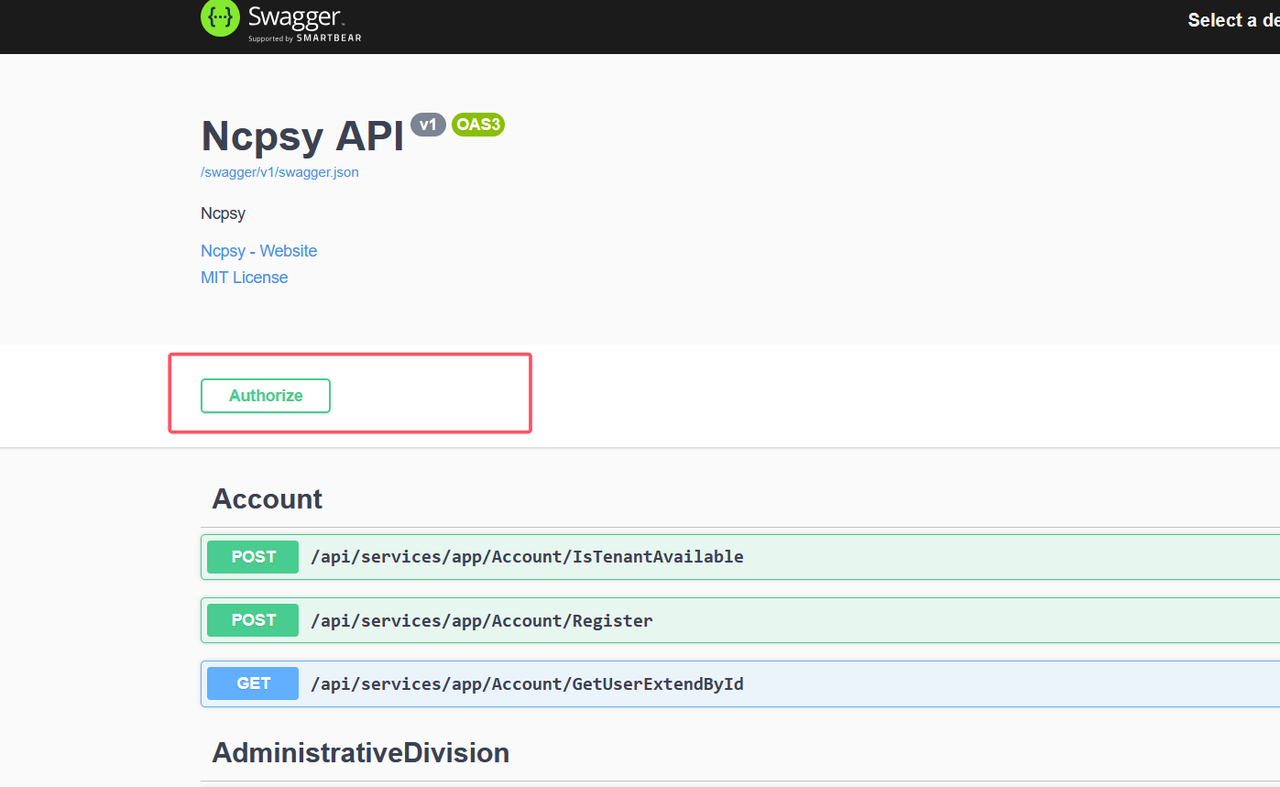This screenshot has height=787, width=1280.
Task: Click the GET badge for GetUserExtendById
Action: point(253,683)
